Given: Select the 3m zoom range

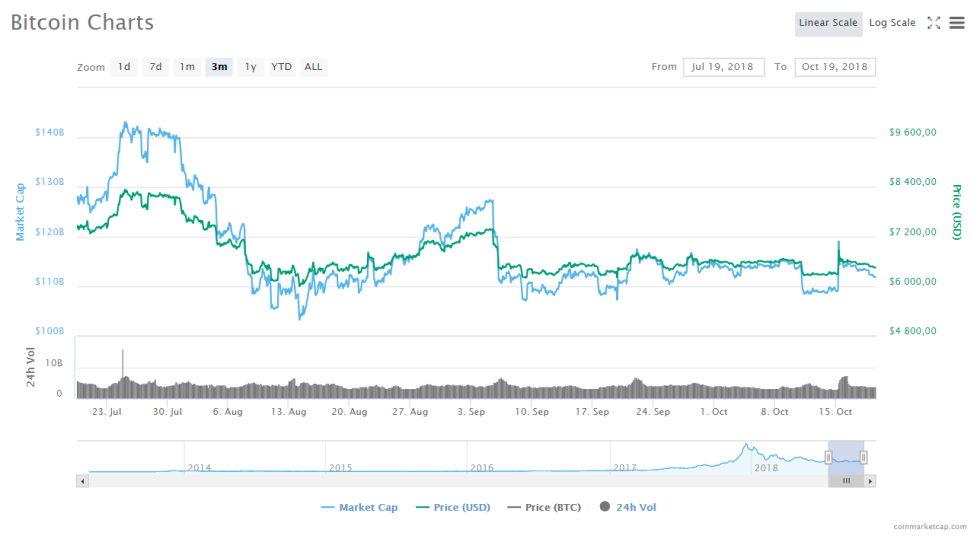Looking at the screenshot, I should (219, 67).
